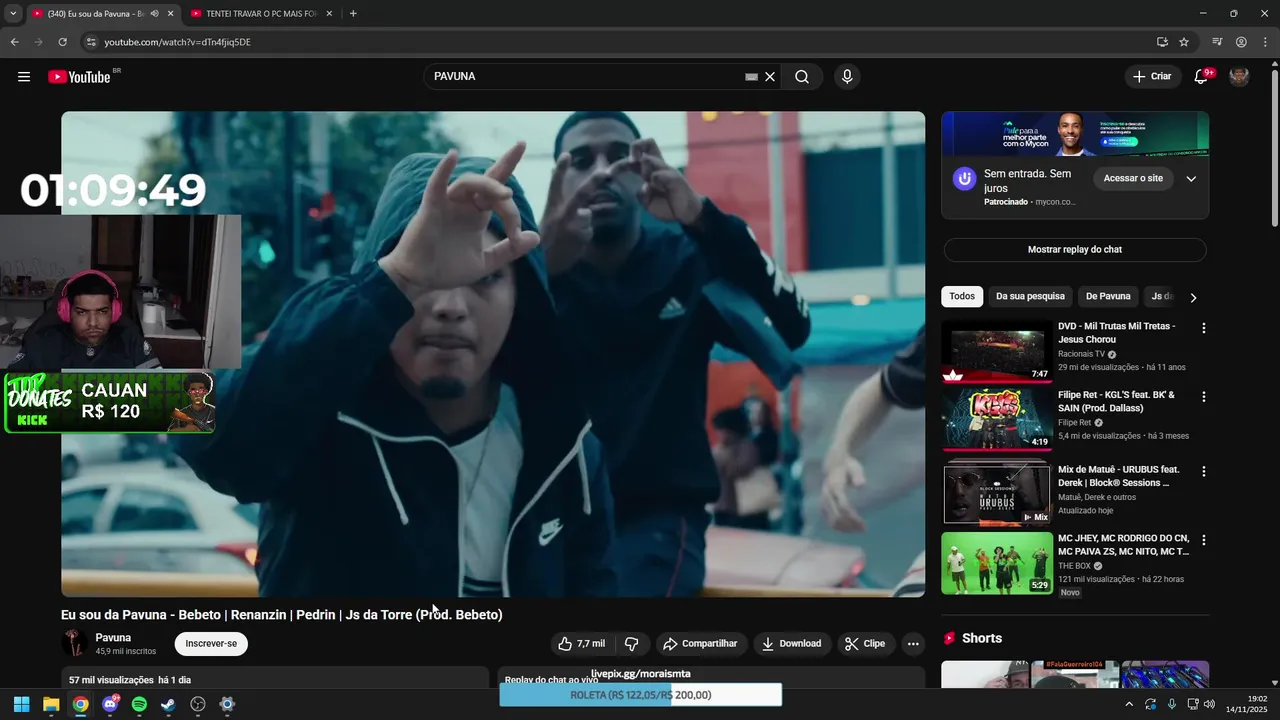The height and width of the screenshot is (720, 1280).
Task: Open Windows Start menu
Action: [21, 704]
